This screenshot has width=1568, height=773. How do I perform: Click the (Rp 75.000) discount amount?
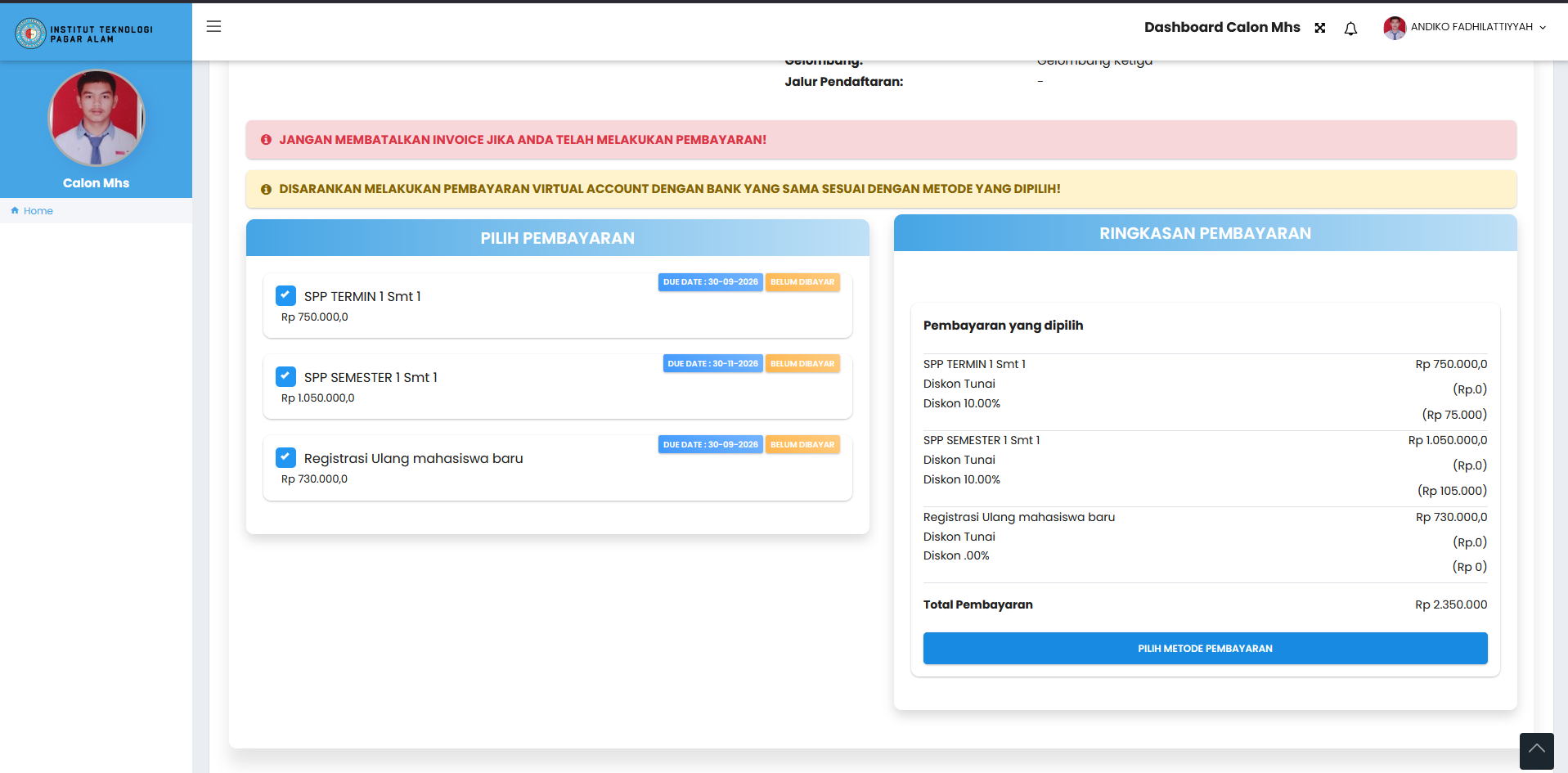point(1454,415)
